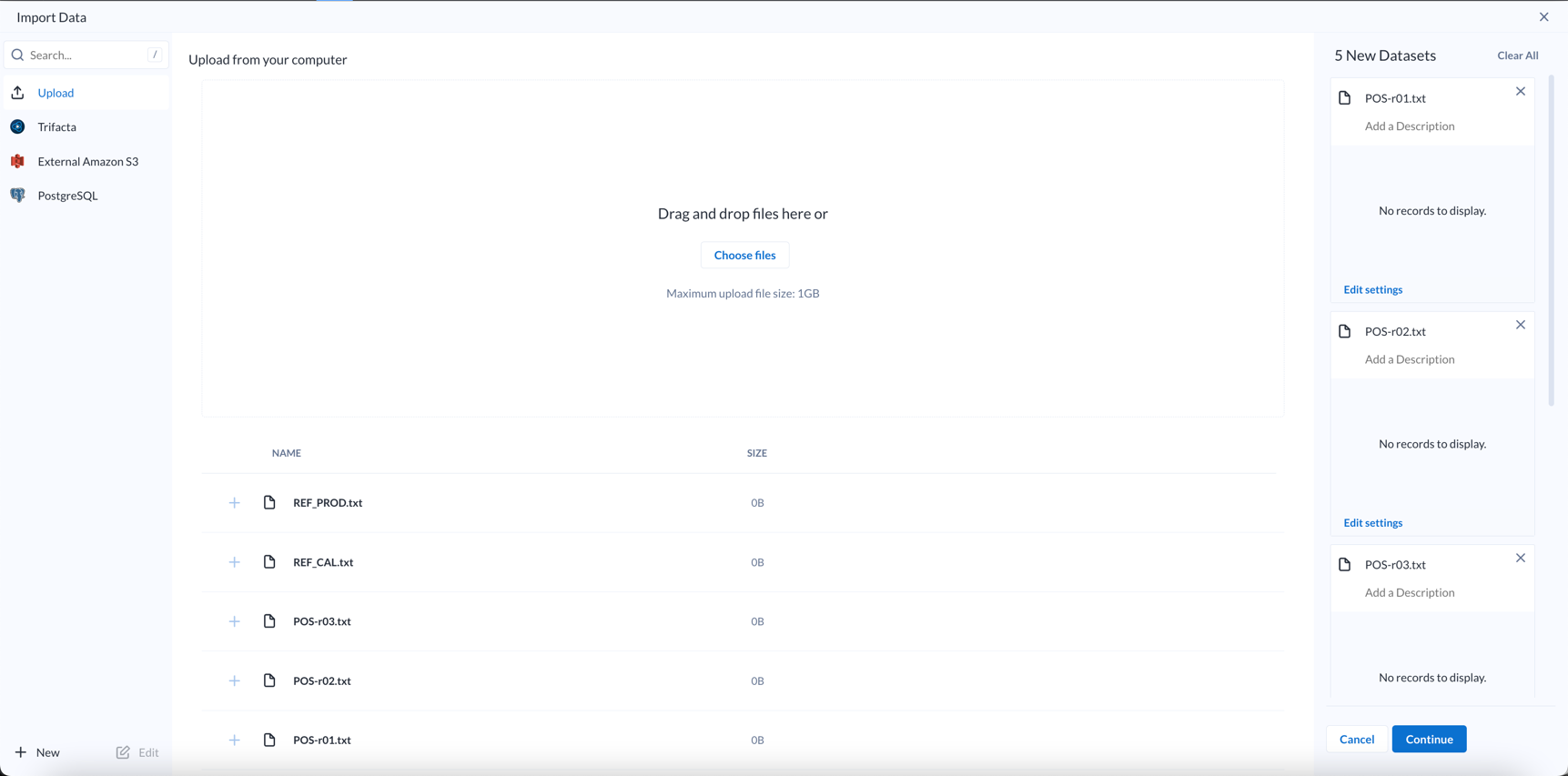This screenshot has width=1568, height=776.
Task: Select Trifacta connection in sidebar
Action: point(86,127)
